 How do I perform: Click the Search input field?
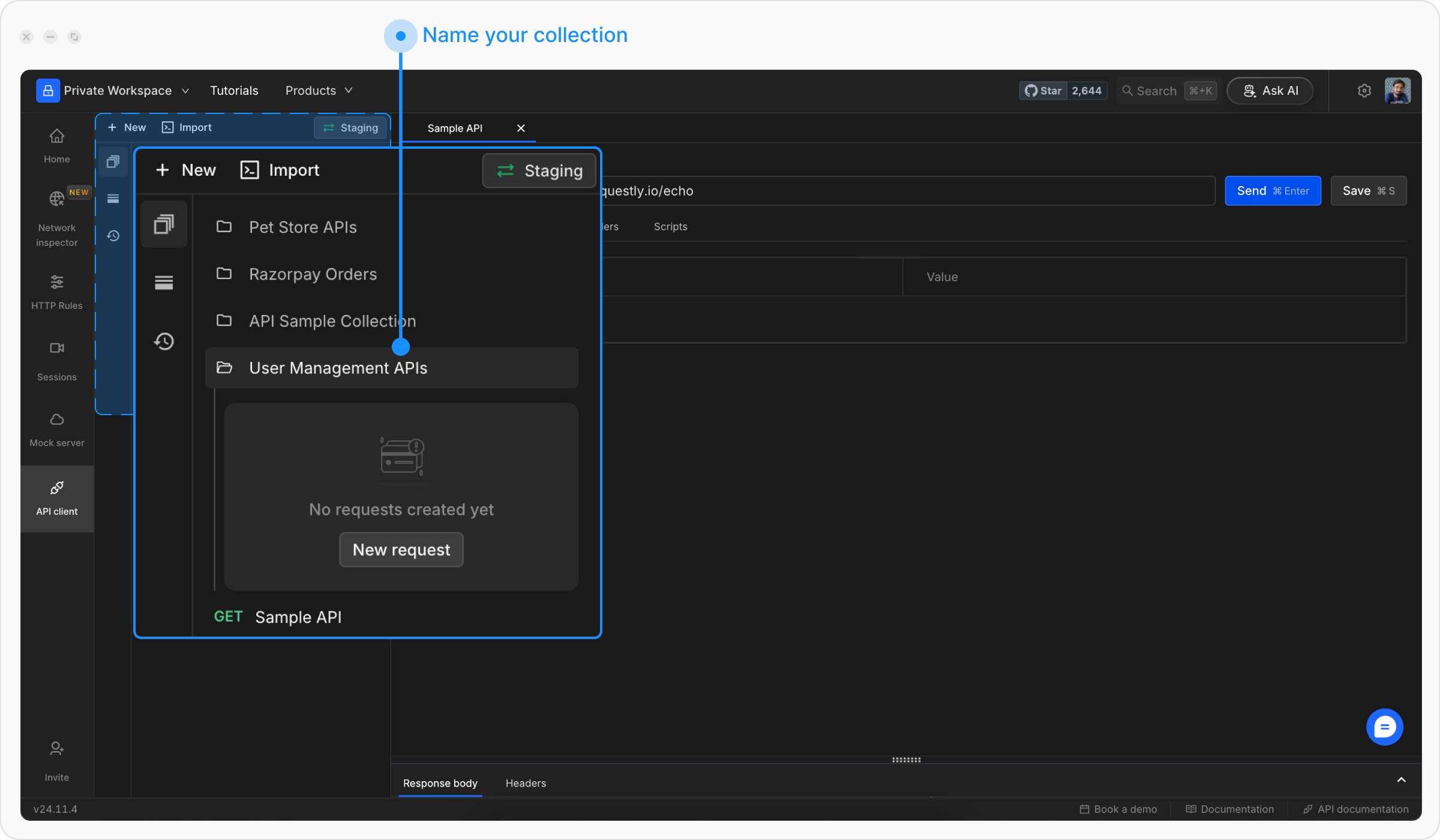tap(1156, 91)
